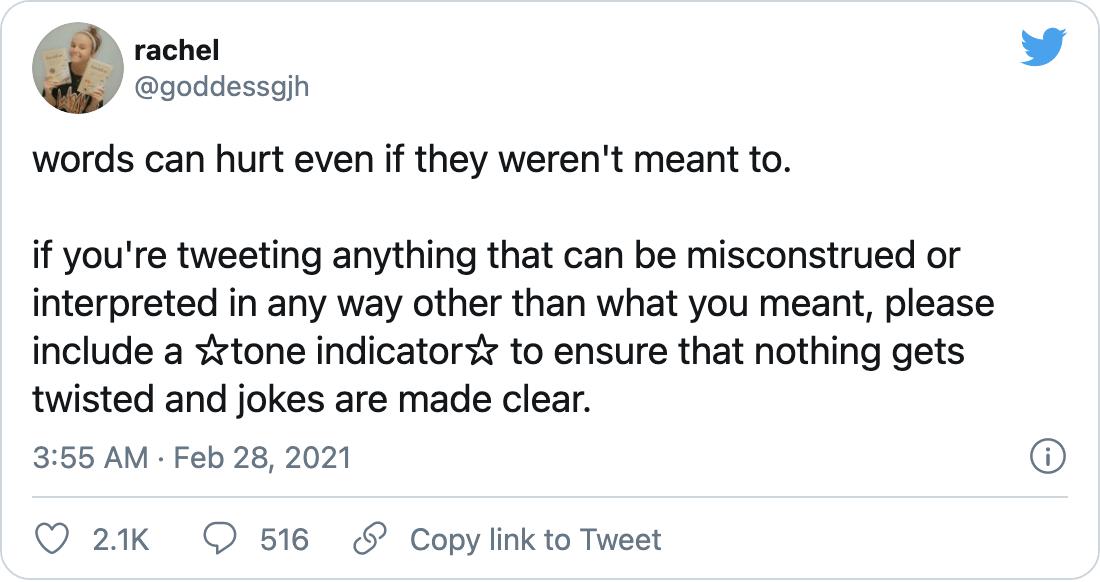Viewport: 1100px width, 582px height.
Task: Like the tweet with the heart icon
Action: (52, 539)
